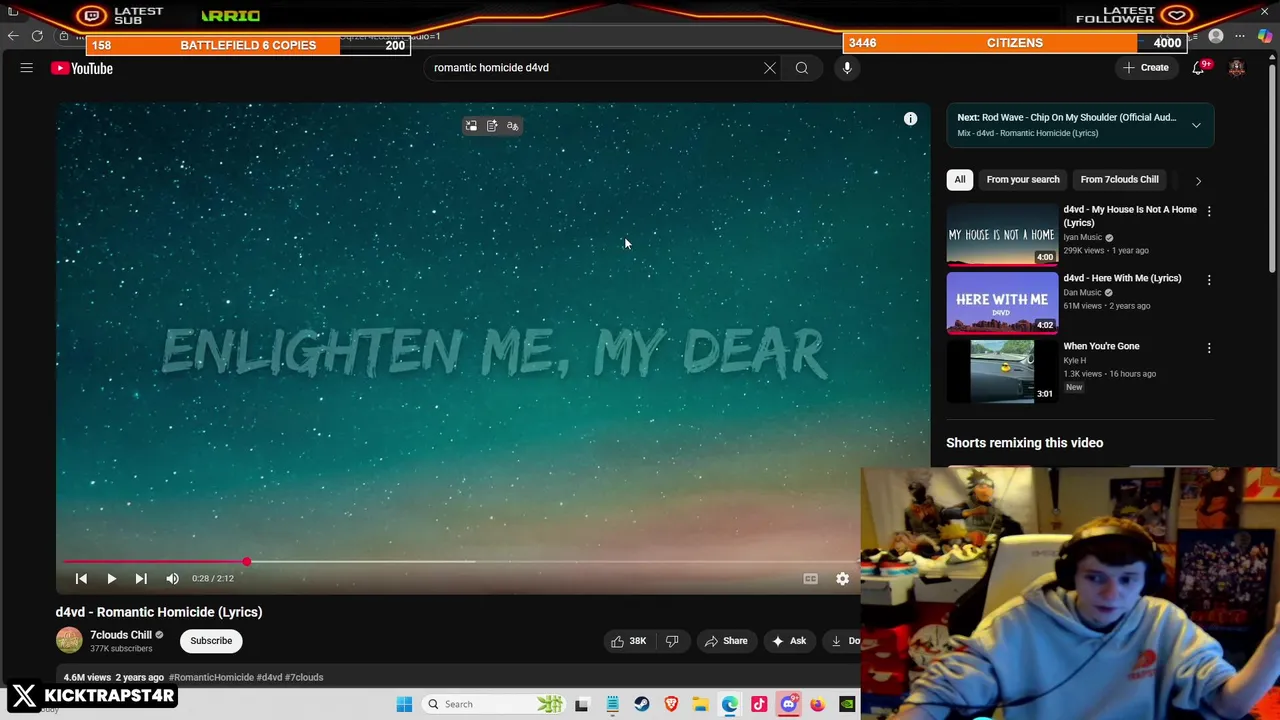Image resolution: width=1280 pixels, height=720 pixels.
Task: Select the From 7clouds Chill chip
Action: (x=1119, y=180)
